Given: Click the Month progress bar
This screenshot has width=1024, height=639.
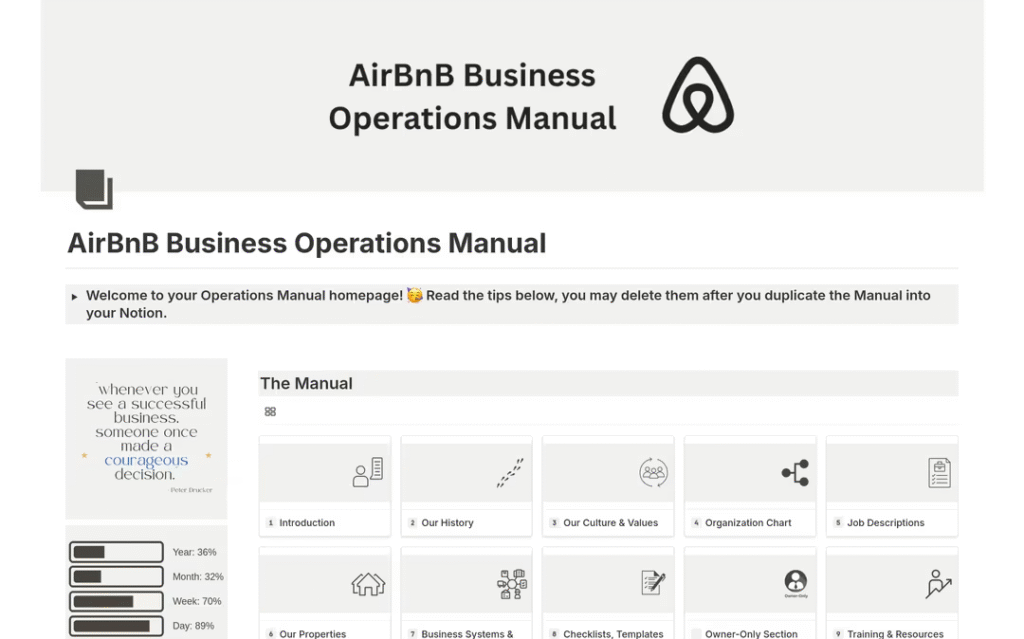Looking at the screenshot, I should (x=116, y=577).
